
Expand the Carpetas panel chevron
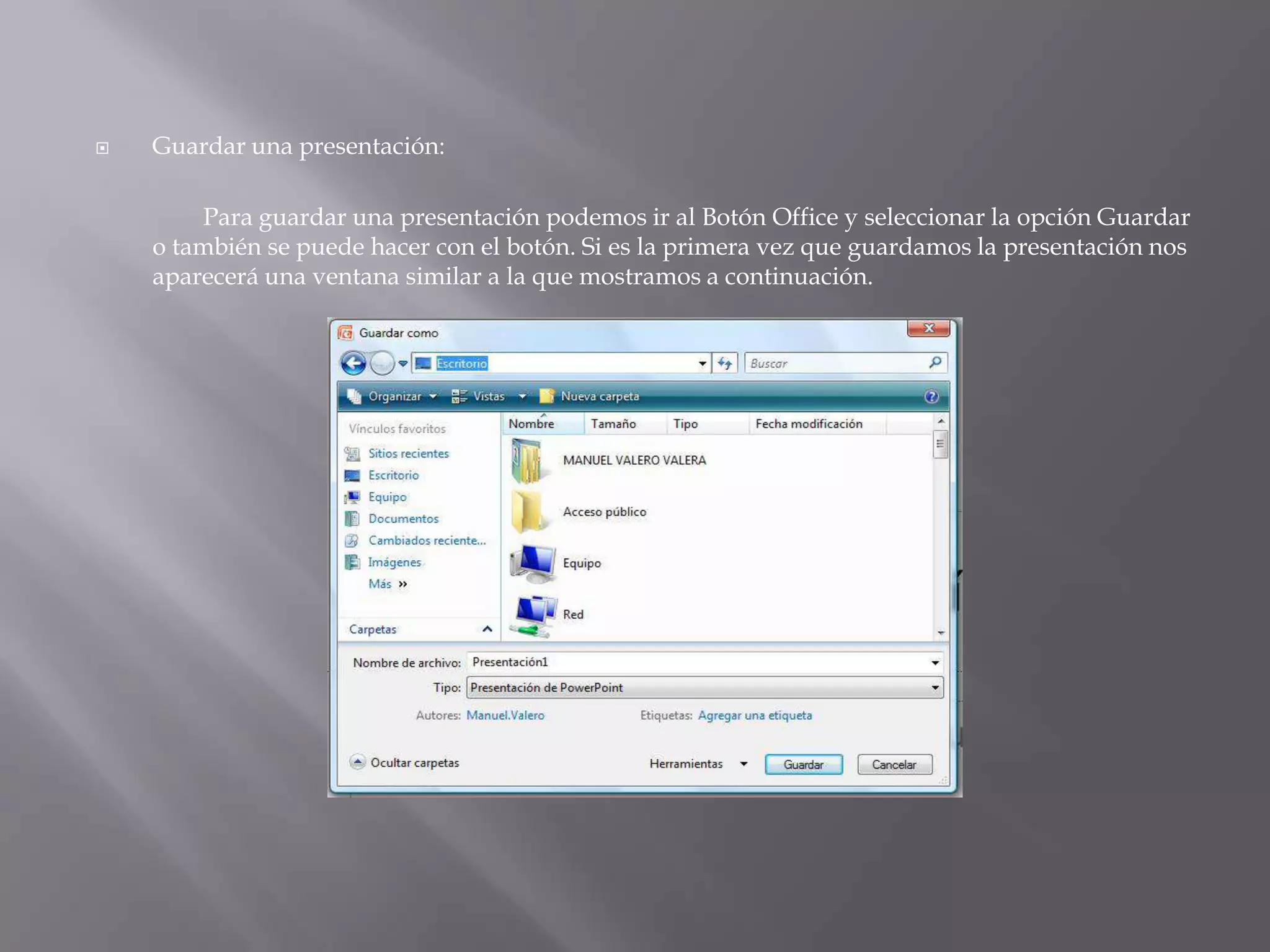click(x=487, y=629)
